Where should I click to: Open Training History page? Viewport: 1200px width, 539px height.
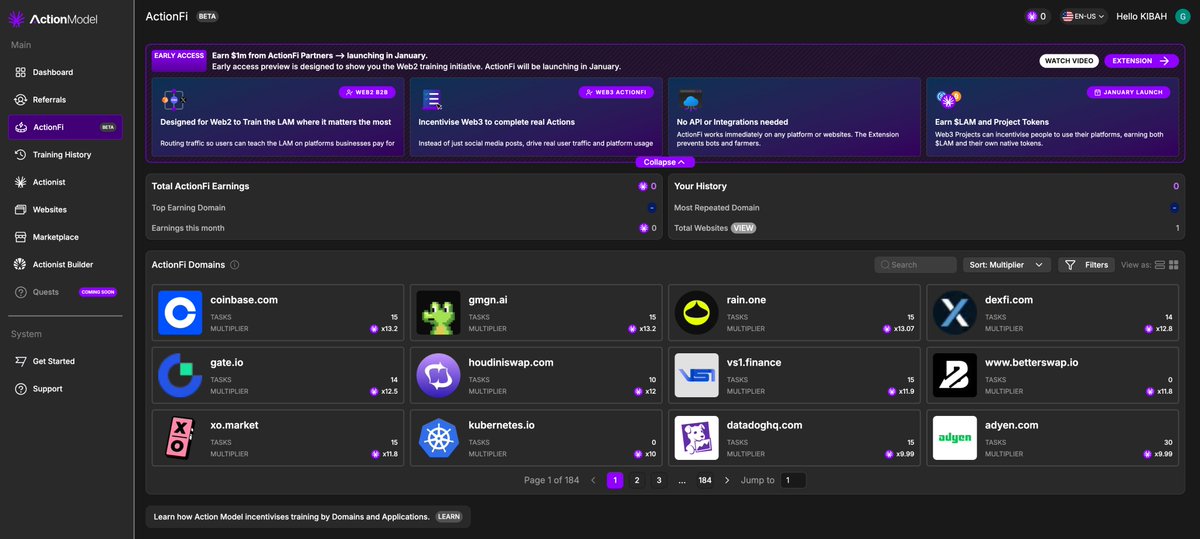[65, 155]
